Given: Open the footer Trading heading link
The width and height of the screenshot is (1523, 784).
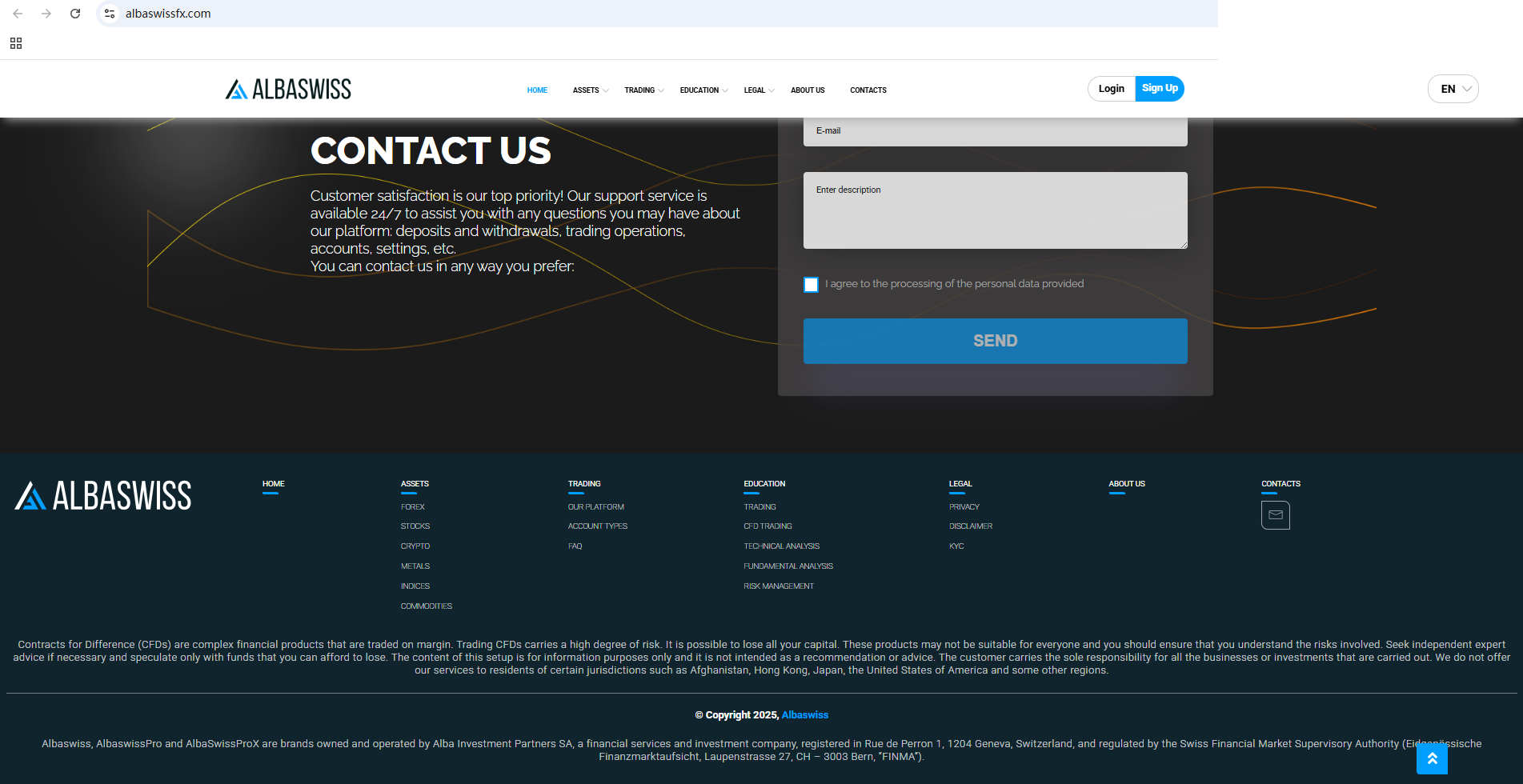Looking at the screenshot, I should click(x=584, y=484).
